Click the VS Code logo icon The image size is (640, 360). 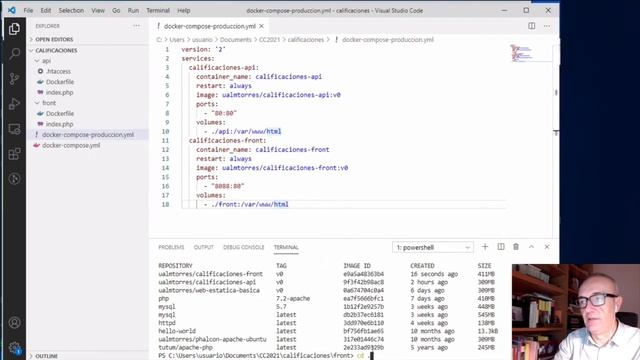coord(12,10)
